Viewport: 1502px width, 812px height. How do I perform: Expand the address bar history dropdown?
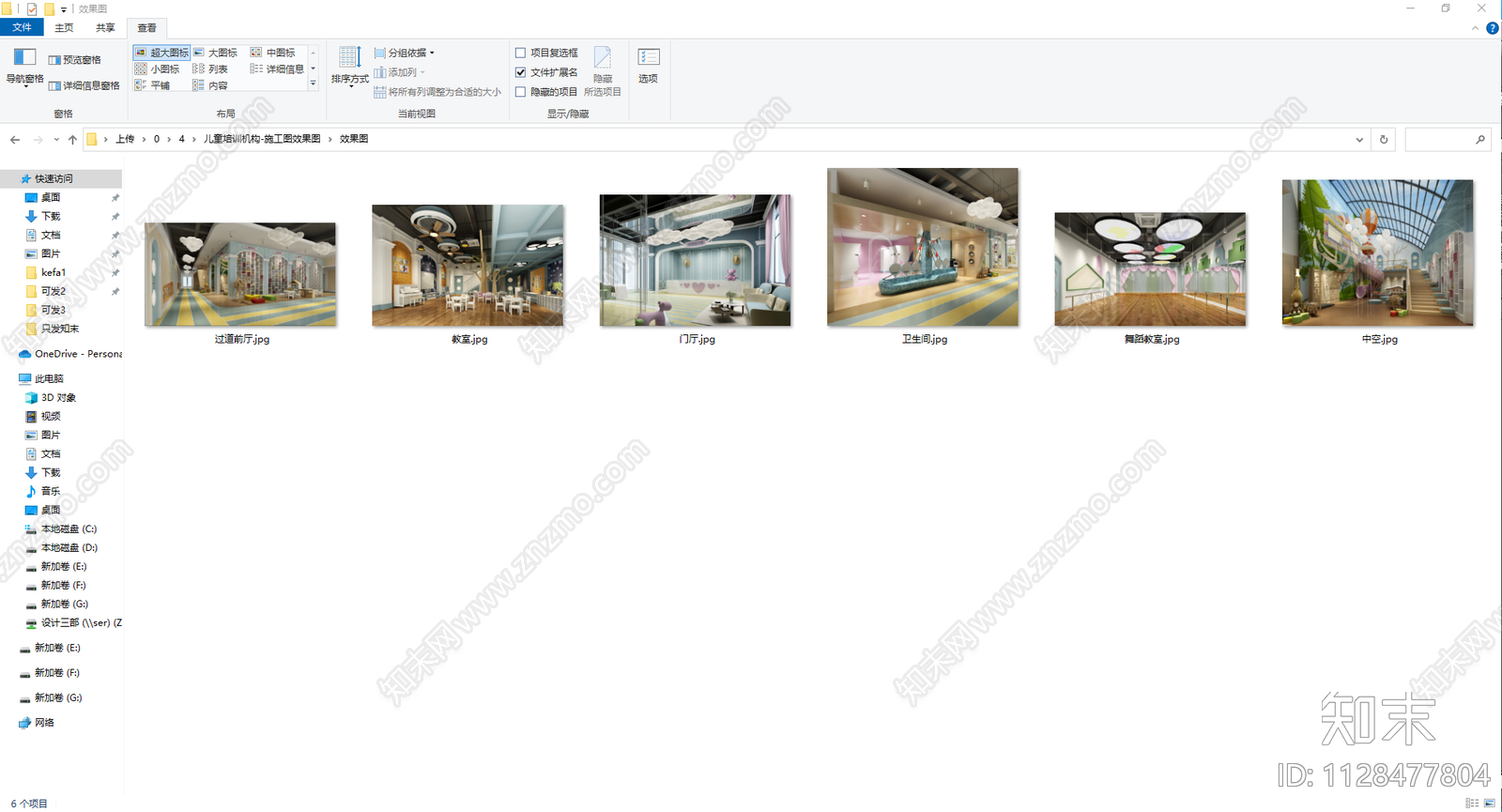click(1359, 140)
